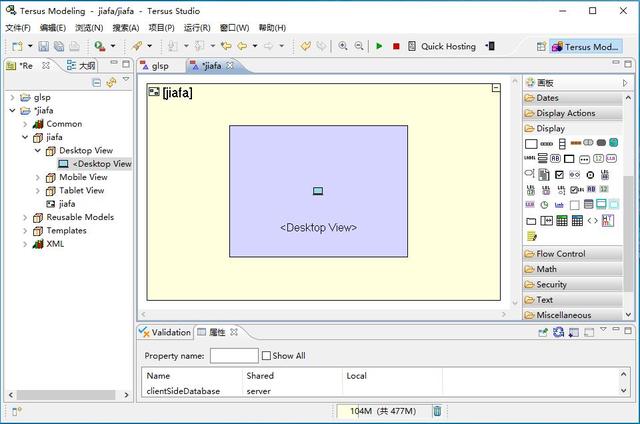Image resolution: width=640 pixels, height=424 pixels.
Task: Click the Property name input field
Action: click(234, 356)
